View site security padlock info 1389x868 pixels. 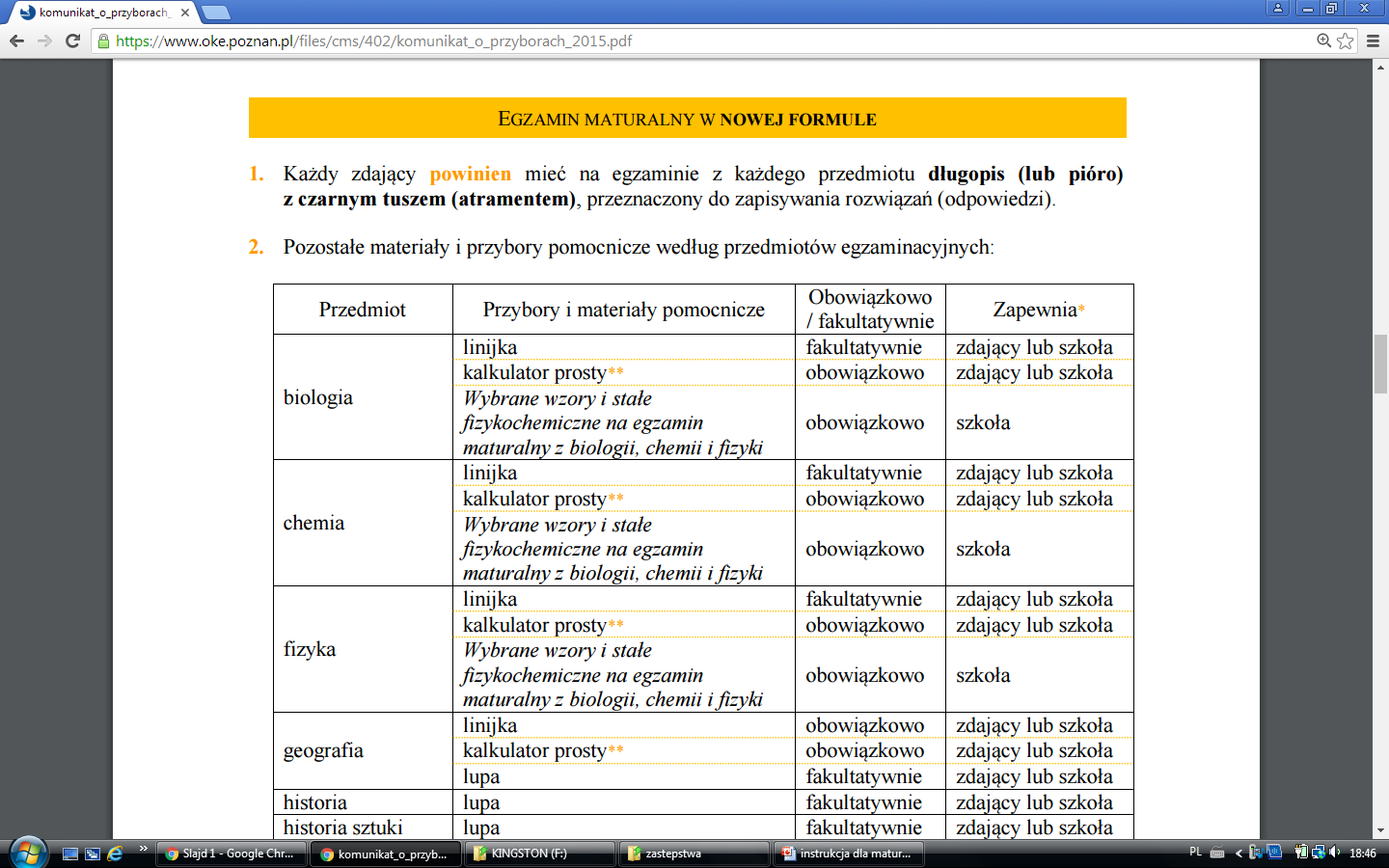[x=104, y=41]
